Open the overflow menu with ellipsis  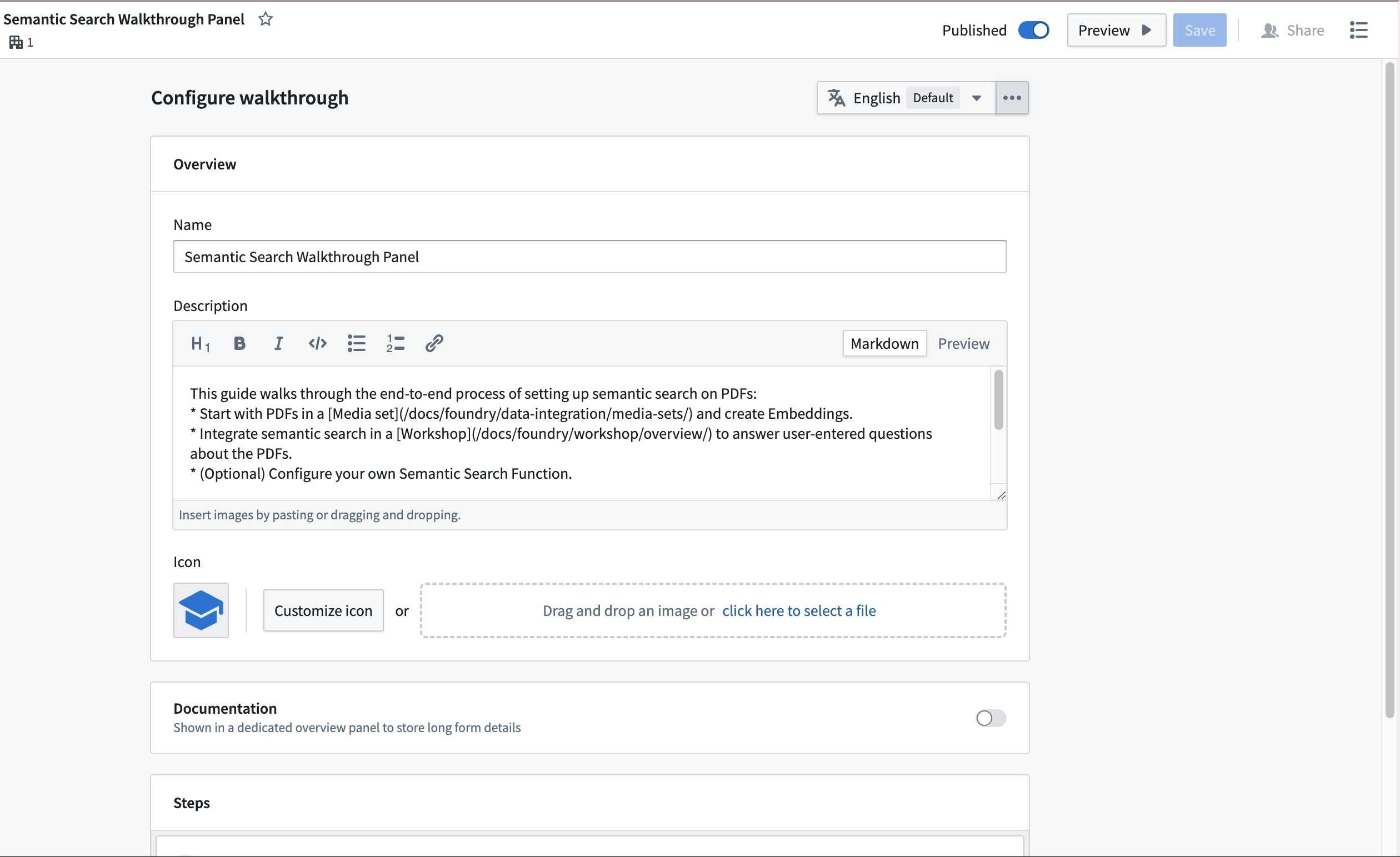[1013, 97]
